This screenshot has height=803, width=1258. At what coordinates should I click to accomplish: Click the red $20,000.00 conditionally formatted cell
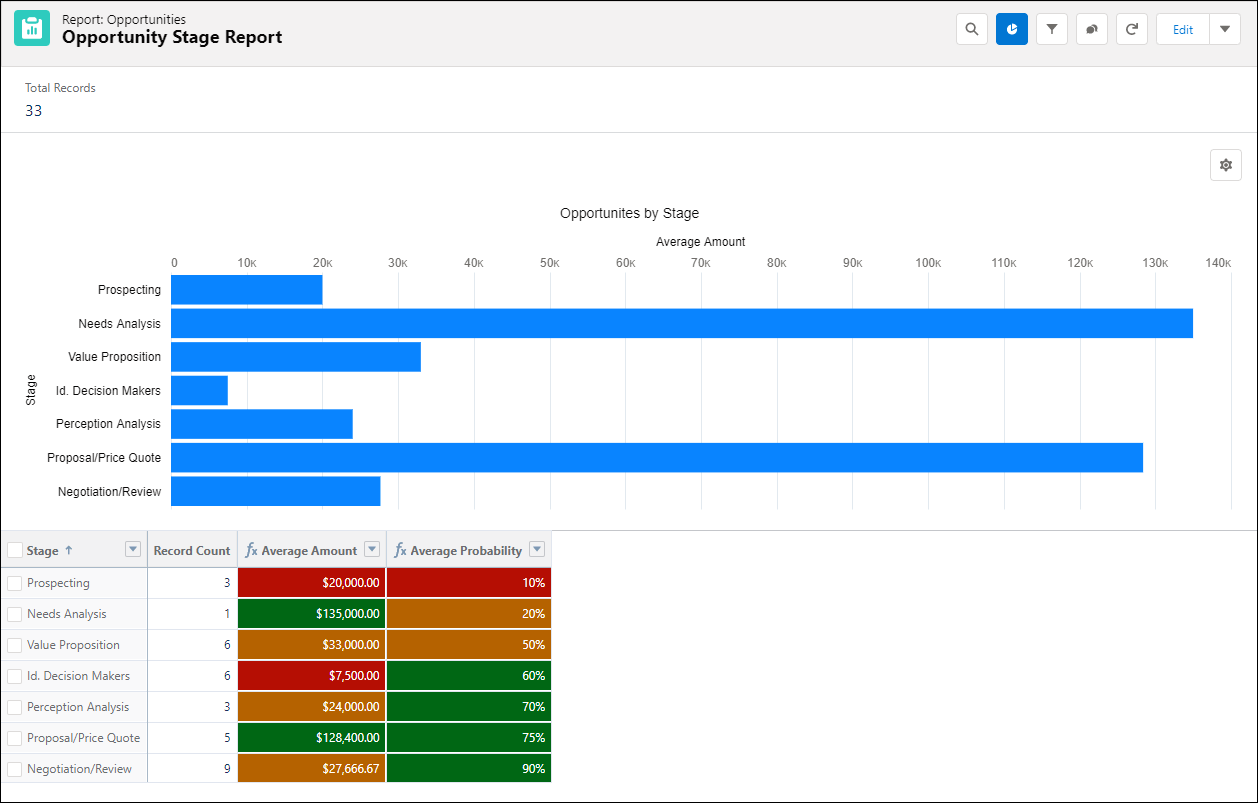pos(311,582)
